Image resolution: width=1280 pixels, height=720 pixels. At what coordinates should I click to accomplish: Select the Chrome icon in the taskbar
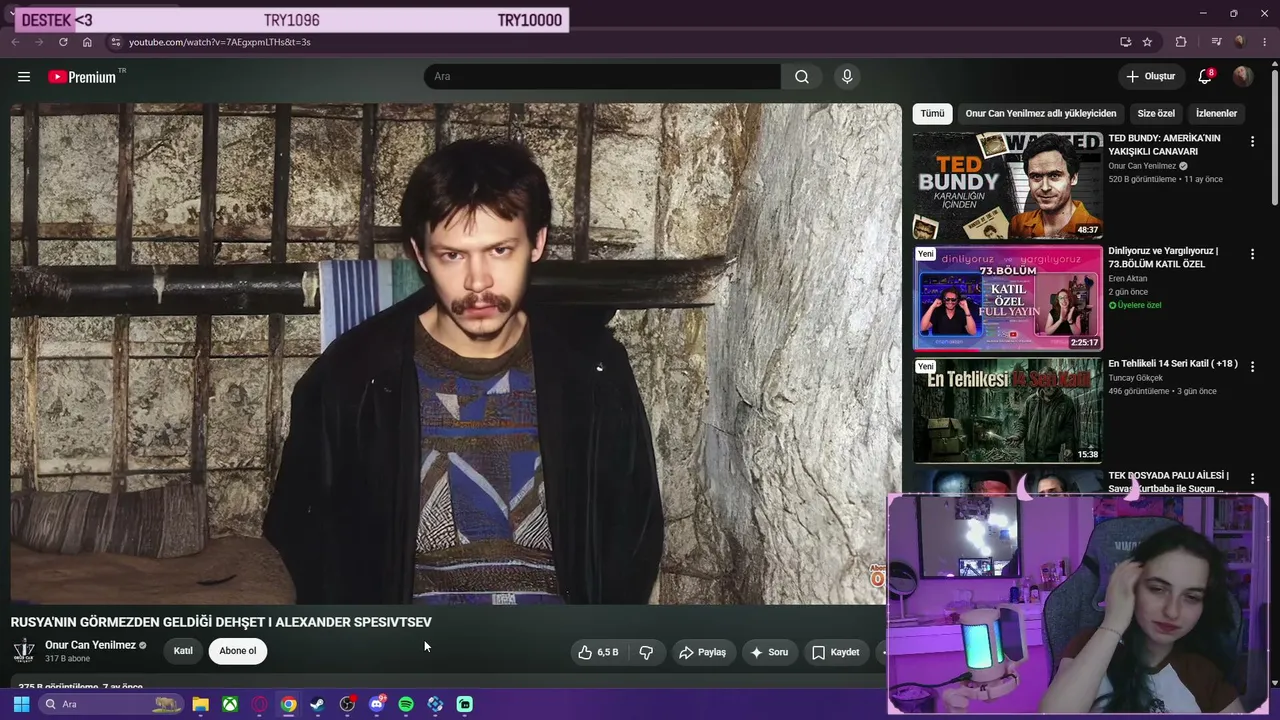click(x=288, y=704)
